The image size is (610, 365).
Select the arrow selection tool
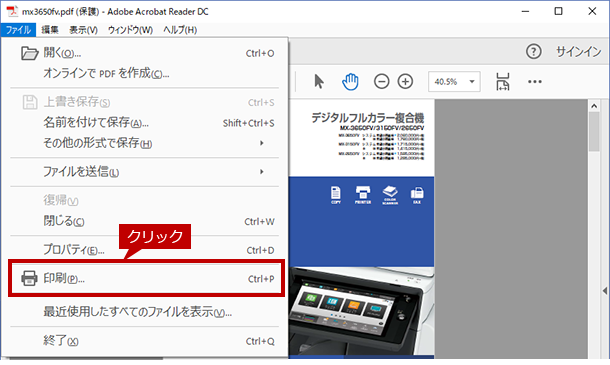319,82
